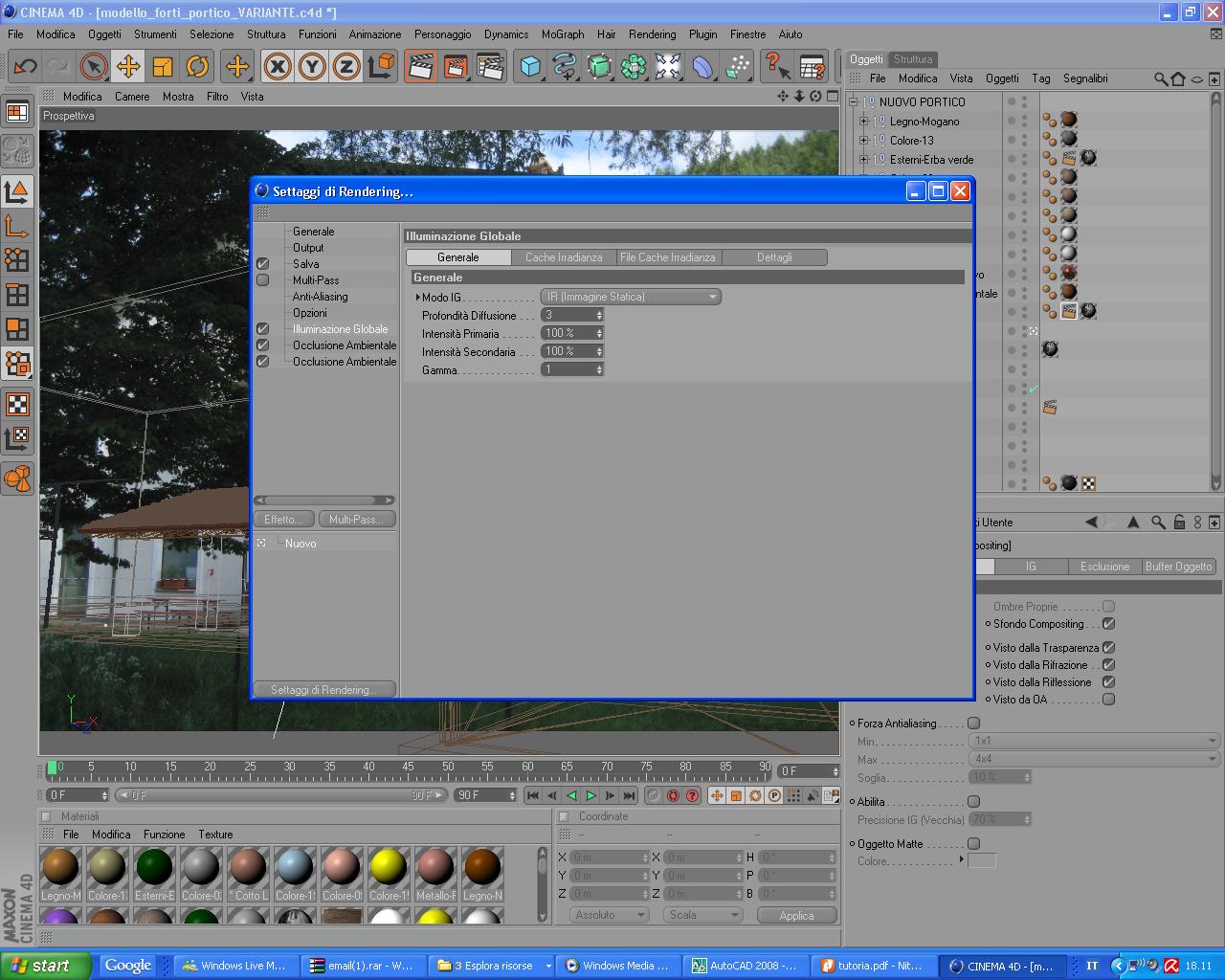Add a Cube primitive object icon
The image size is (1225, 980).
(530, 66)
